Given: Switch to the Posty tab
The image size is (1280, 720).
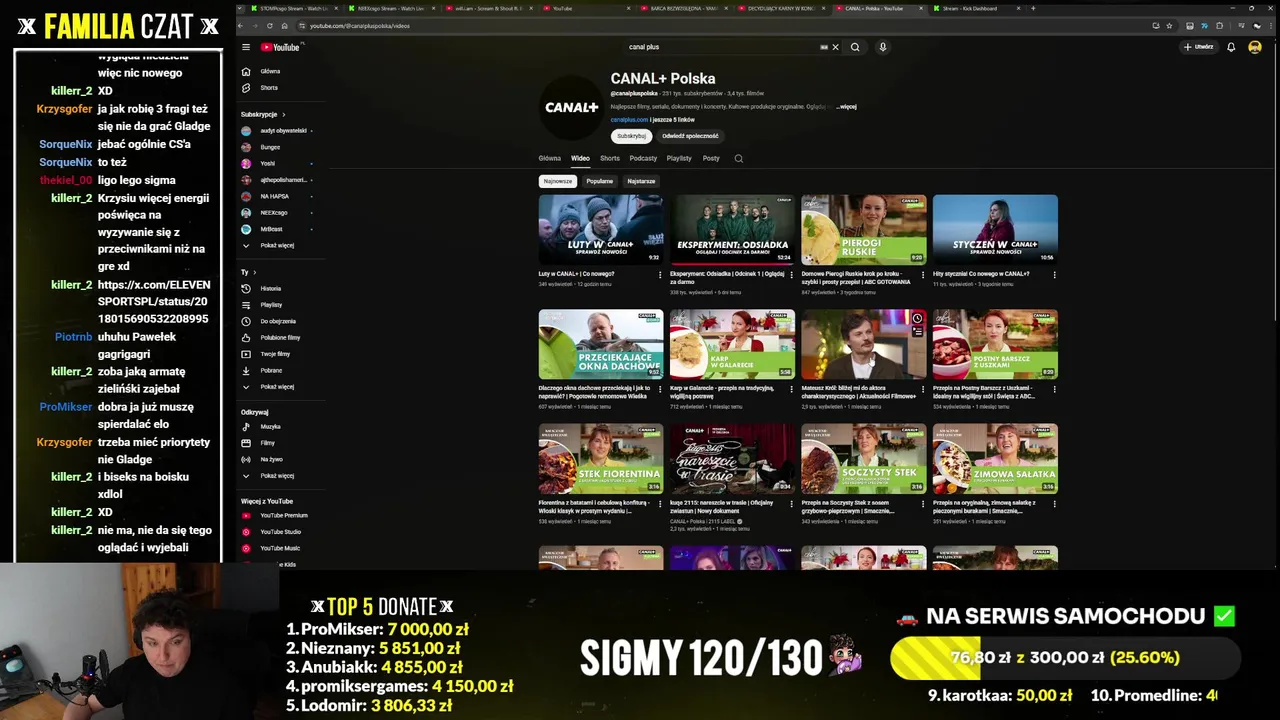Looking at the screenshot, I should tap(711, 158).
